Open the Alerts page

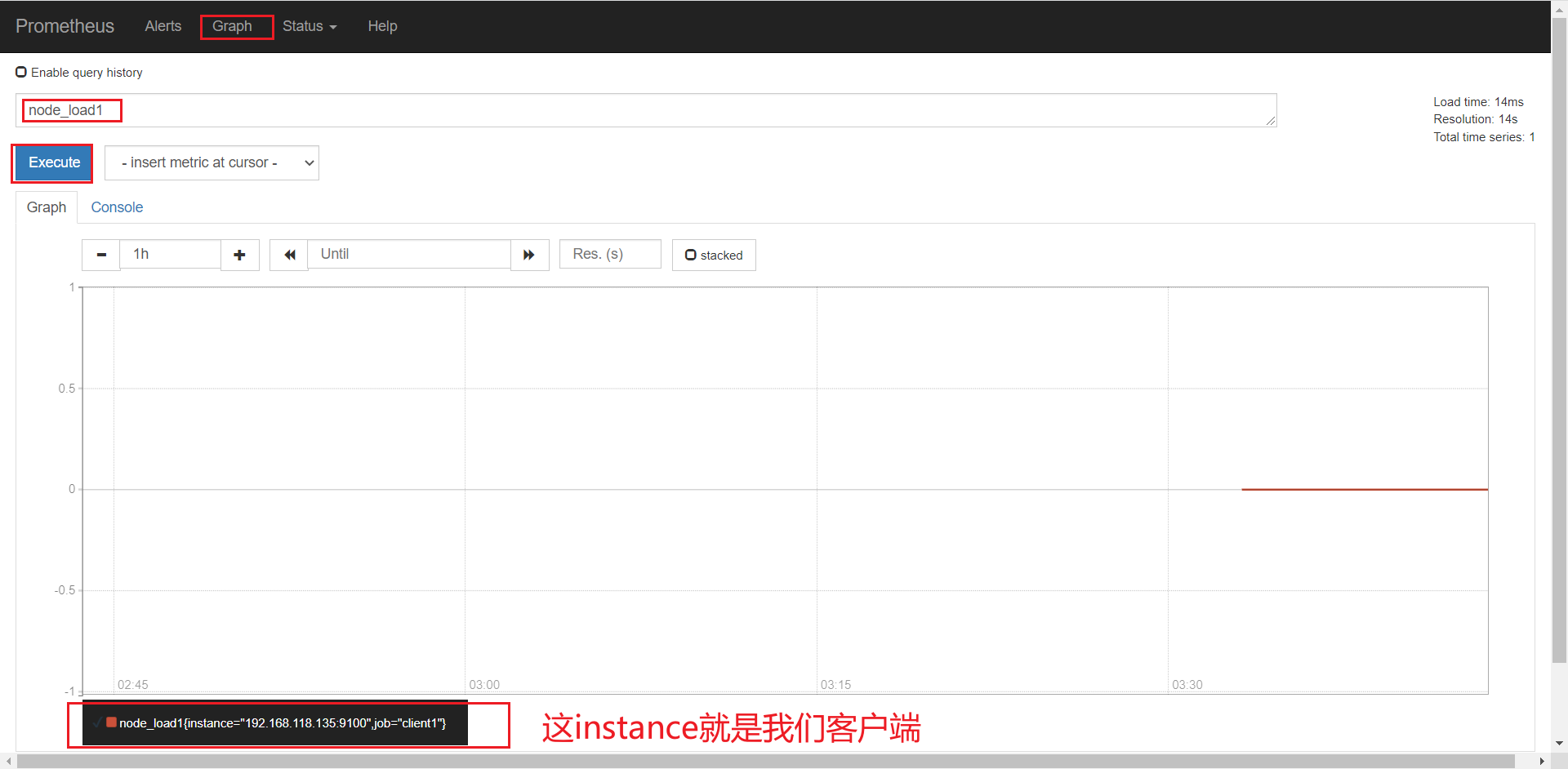(x=163, y=26)
